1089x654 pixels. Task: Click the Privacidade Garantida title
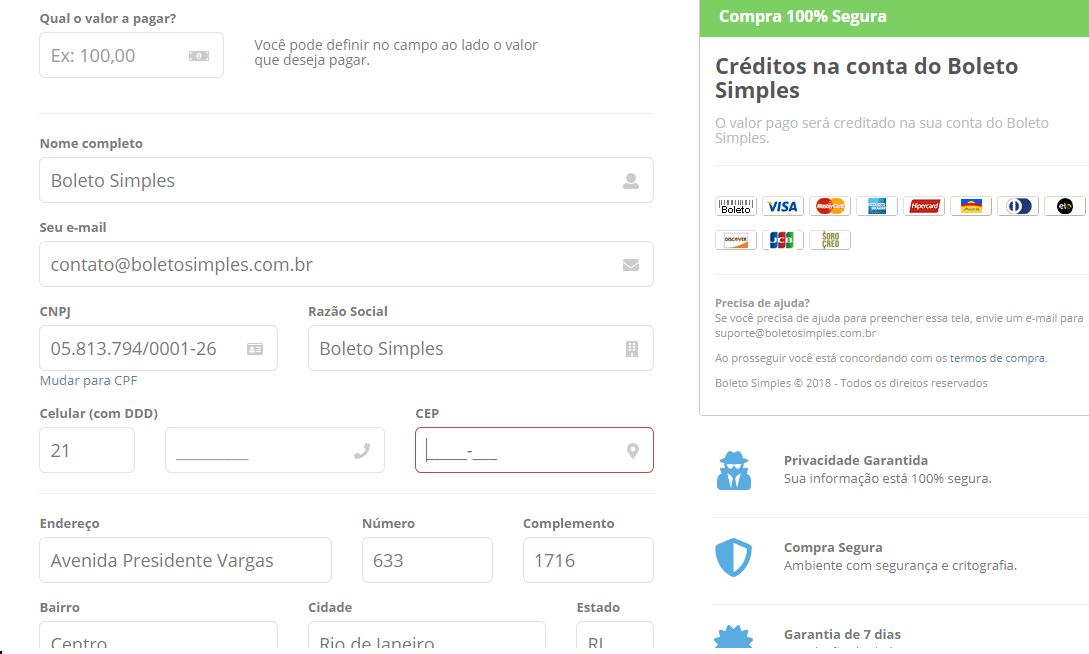pos(856,460)
